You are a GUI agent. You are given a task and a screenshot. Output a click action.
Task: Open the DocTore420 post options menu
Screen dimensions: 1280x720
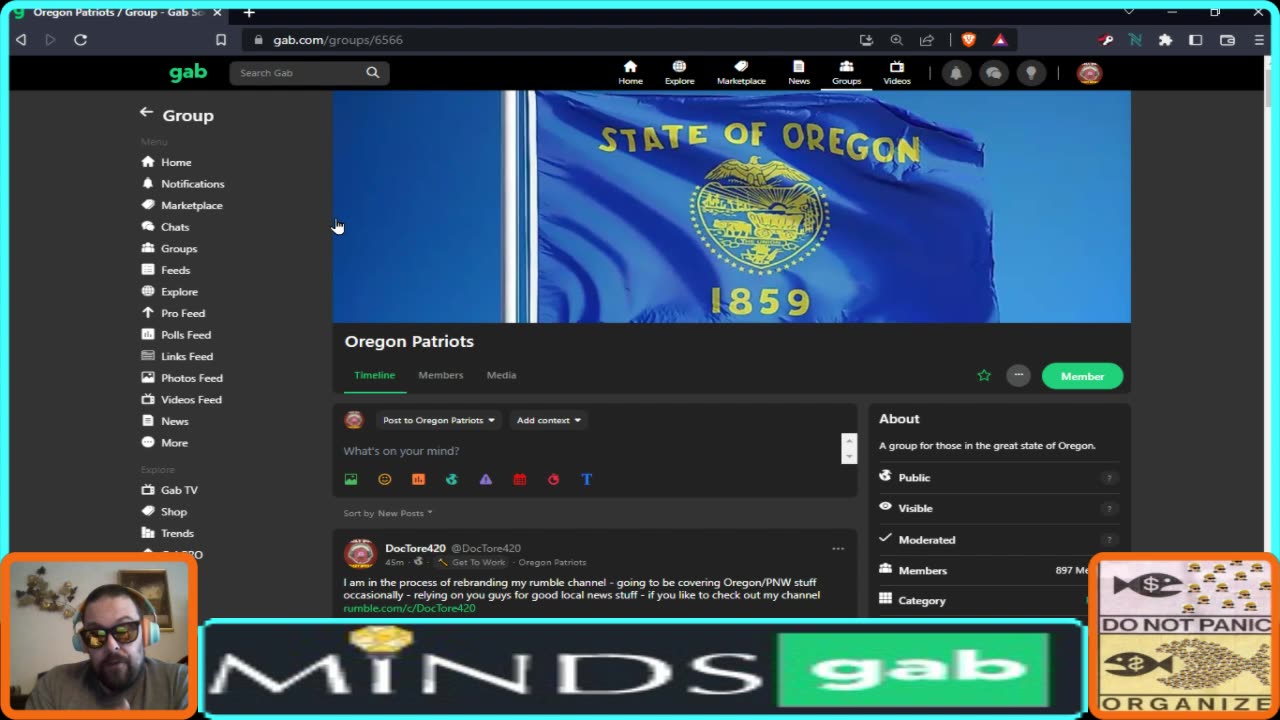838,548
